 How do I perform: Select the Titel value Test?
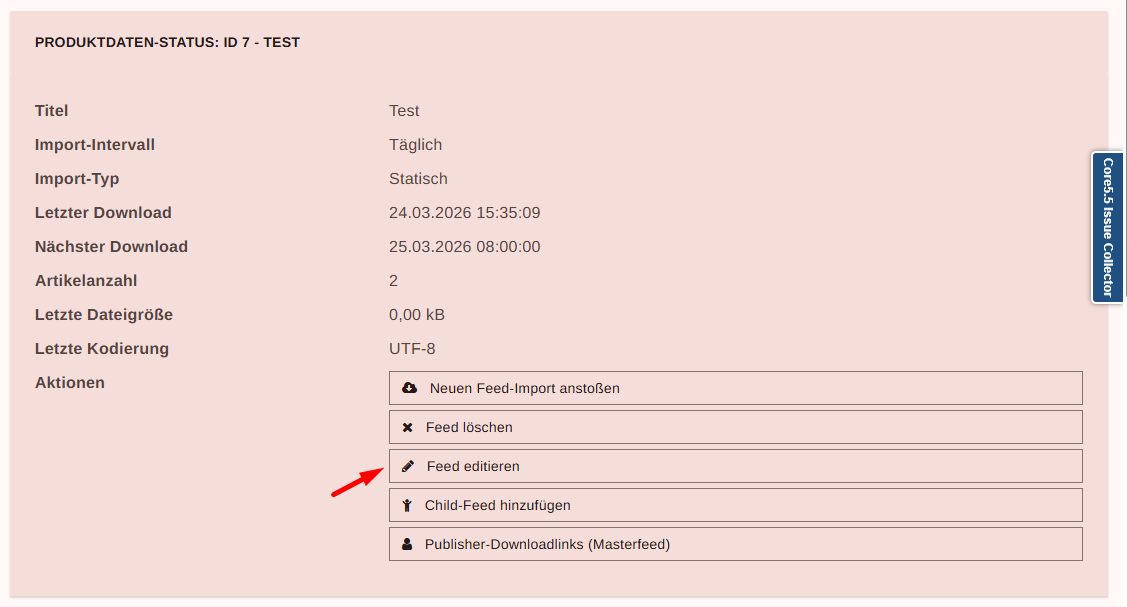click(404, 111)
